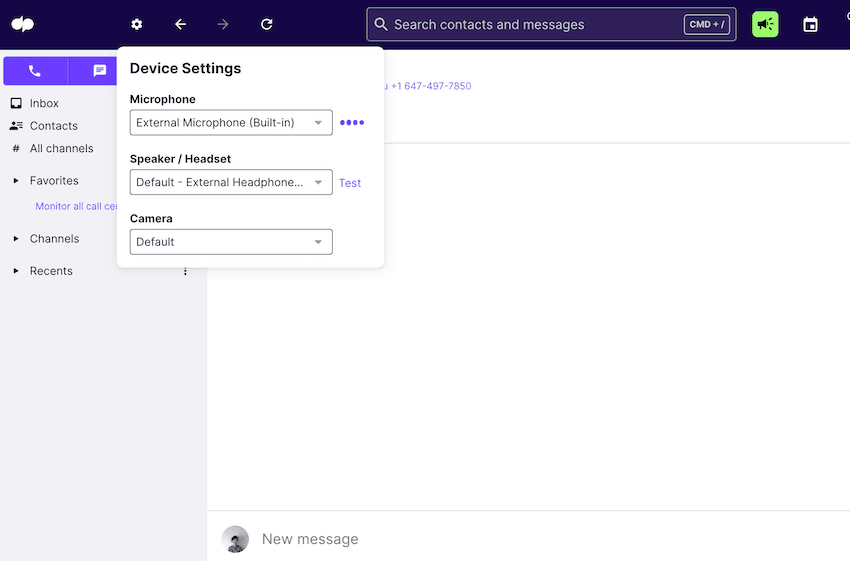Open the green megaphone announcements icon
This screenshot has height=561, width=850.
coord(765,24)
